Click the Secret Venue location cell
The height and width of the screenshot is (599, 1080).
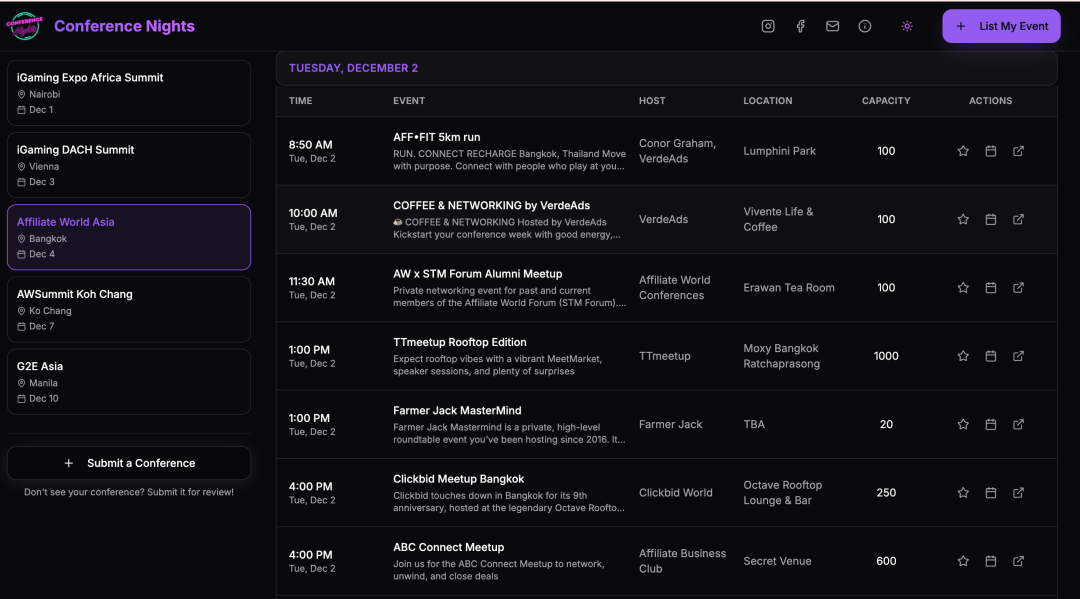point(777,560)
